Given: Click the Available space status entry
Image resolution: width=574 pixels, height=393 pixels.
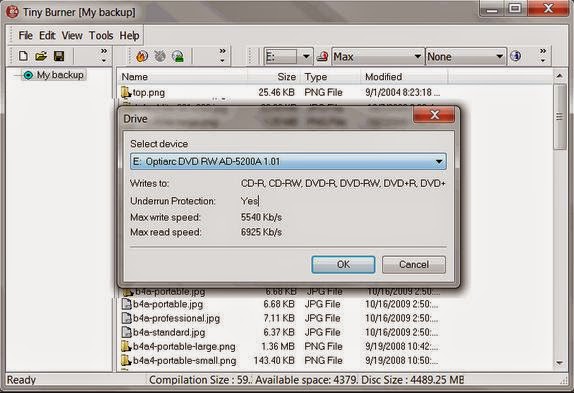Looking at the screenshot, I should click(306, 380).
